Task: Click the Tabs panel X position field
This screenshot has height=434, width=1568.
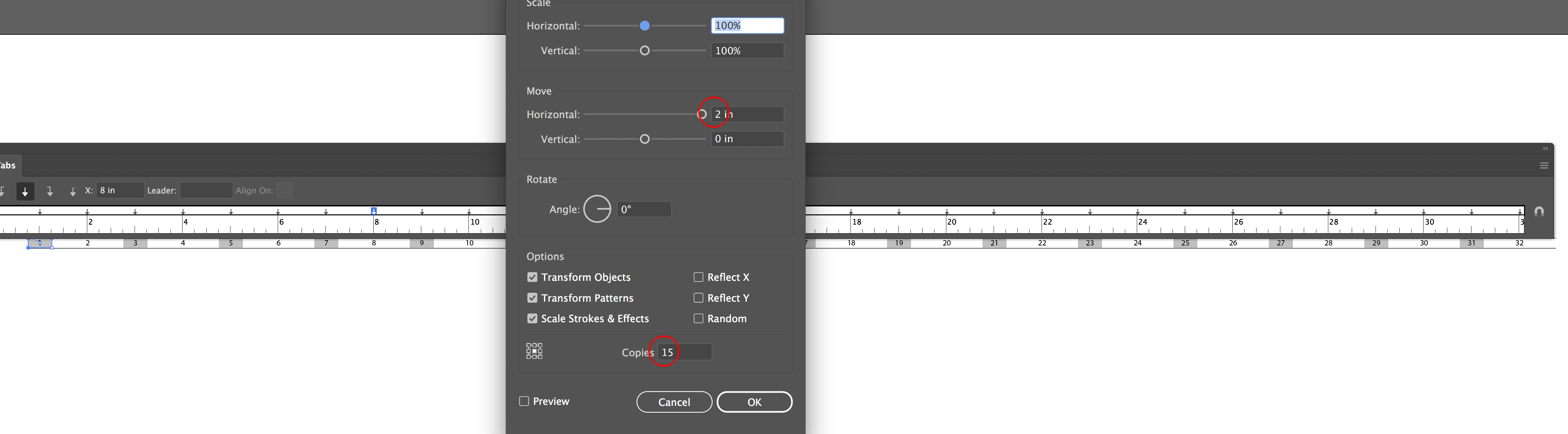Action: tap(120, 191)
